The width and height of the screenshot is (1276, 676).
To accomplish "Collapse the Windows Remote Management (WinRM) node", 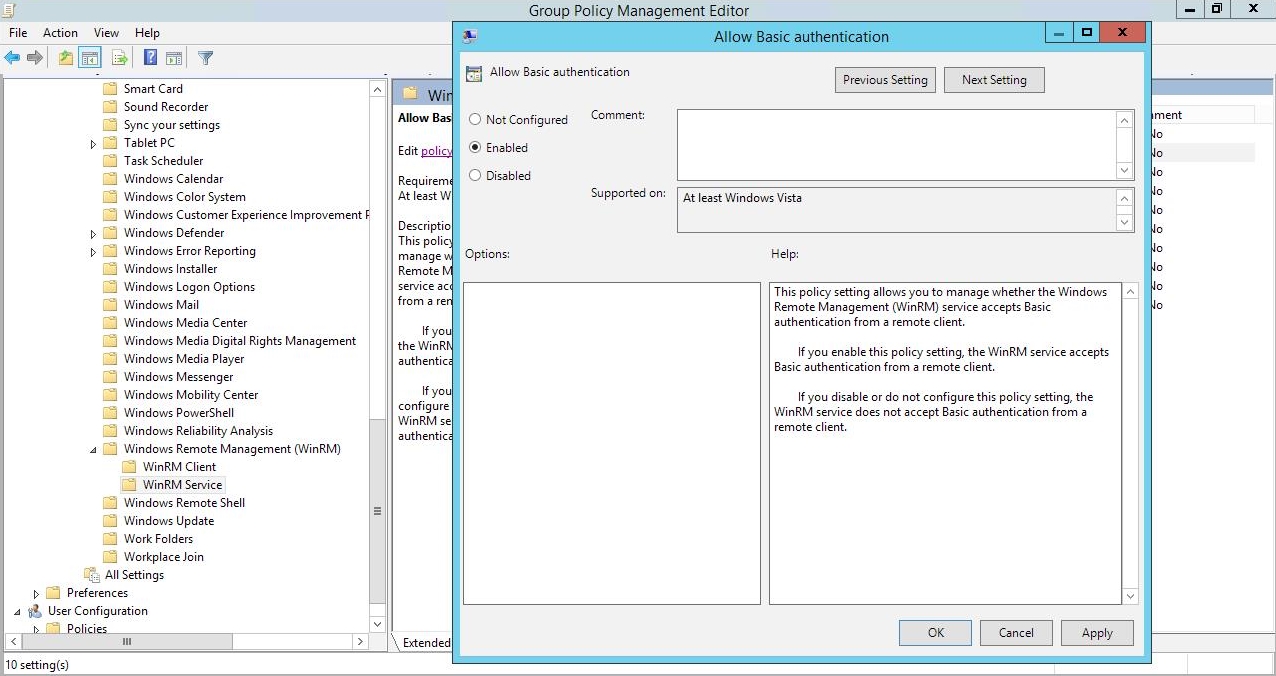I will tap(94, 450).
